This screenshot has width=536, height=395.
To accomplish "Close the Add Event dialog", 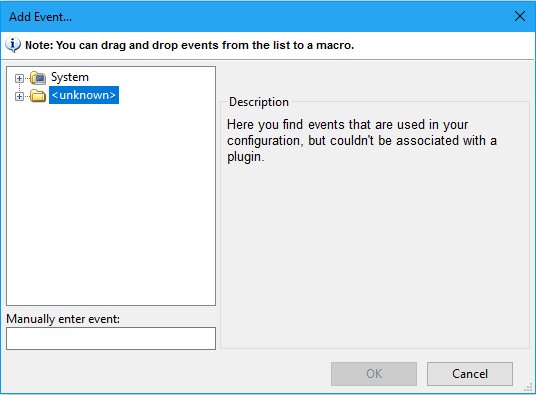I will pyautogui.click(x=520, y=16).
